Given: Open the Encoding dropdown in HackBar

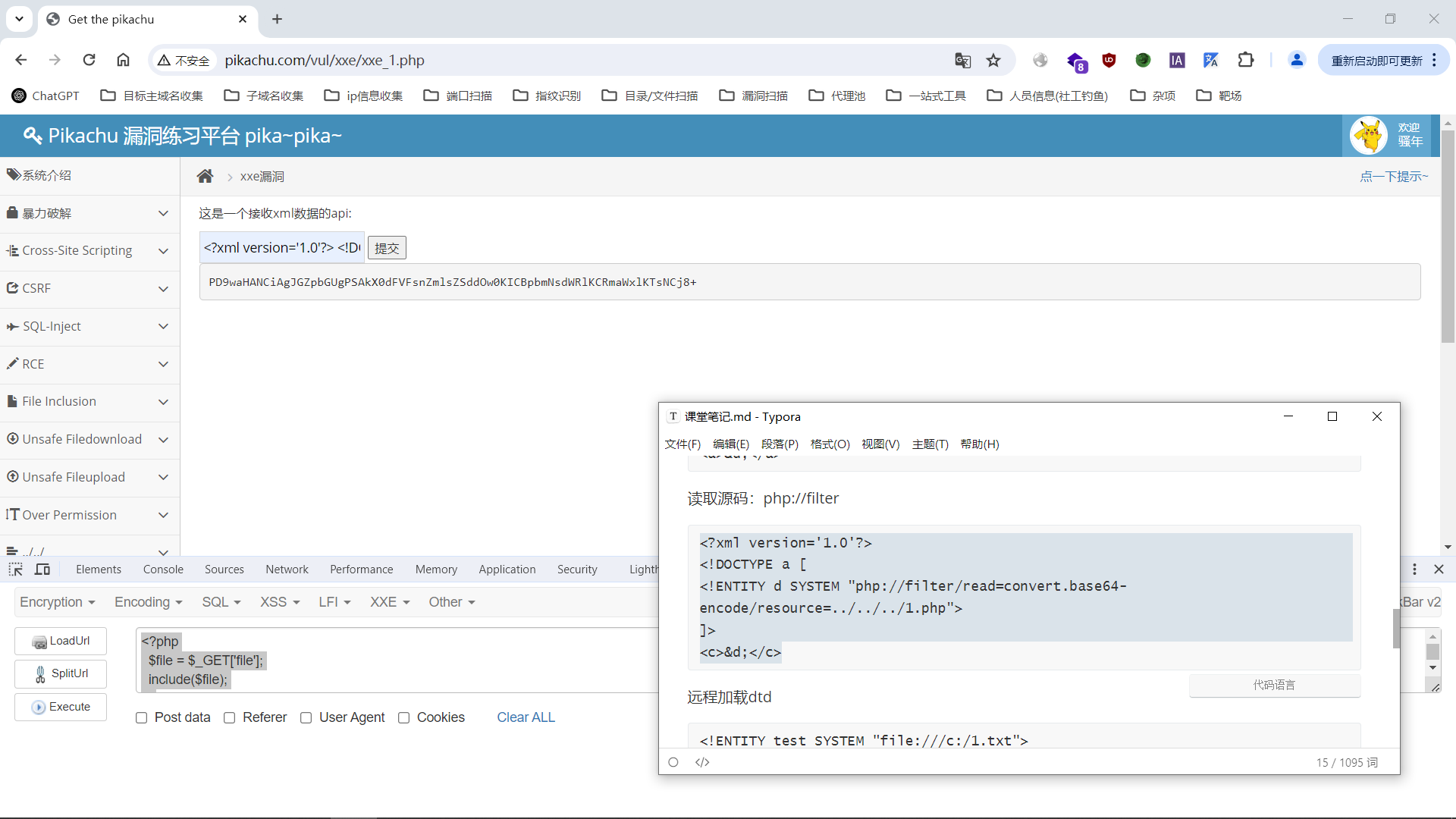Looking at the screenshot, I should tap(148, 602).
